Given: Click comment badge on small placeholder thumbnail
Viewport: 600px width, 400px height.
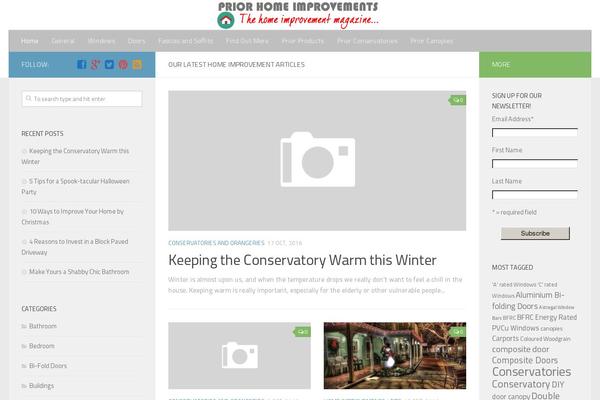Looking at the screenshot, I should click(302, 332).
